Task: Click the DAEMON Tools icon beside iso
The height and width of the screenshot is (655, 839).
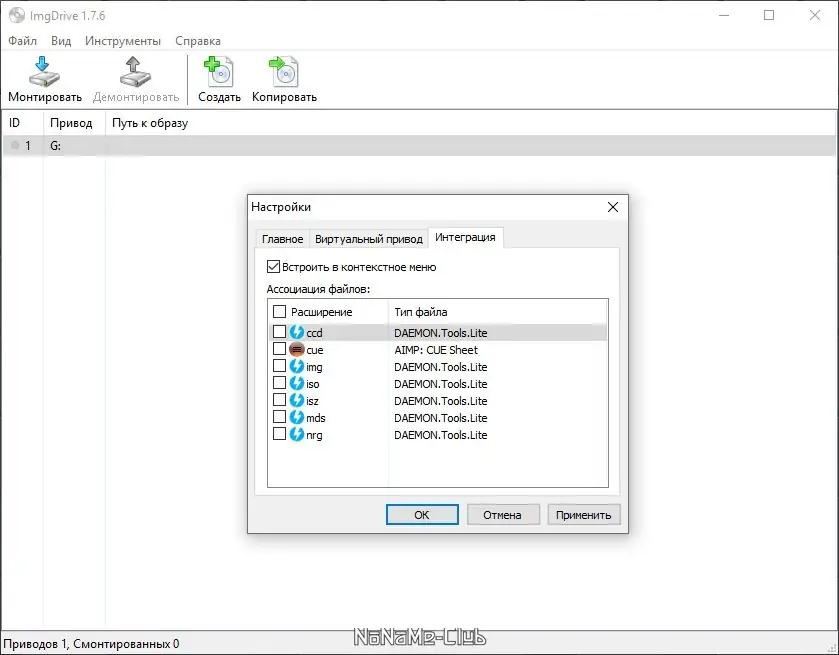Action: click(297, 384)
